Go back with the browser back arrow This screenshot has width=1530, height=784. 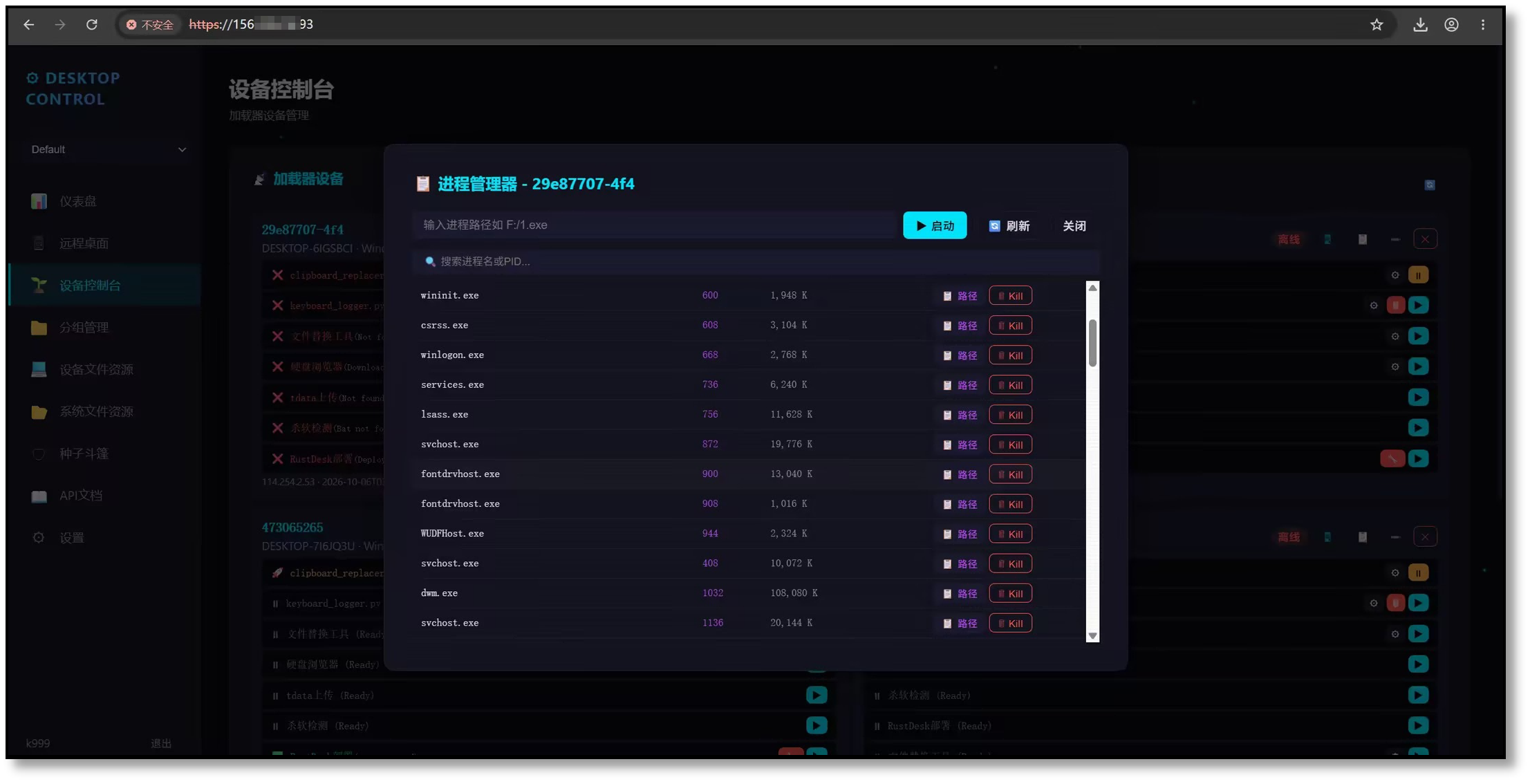pyautogui.click(x=28, y=25)
